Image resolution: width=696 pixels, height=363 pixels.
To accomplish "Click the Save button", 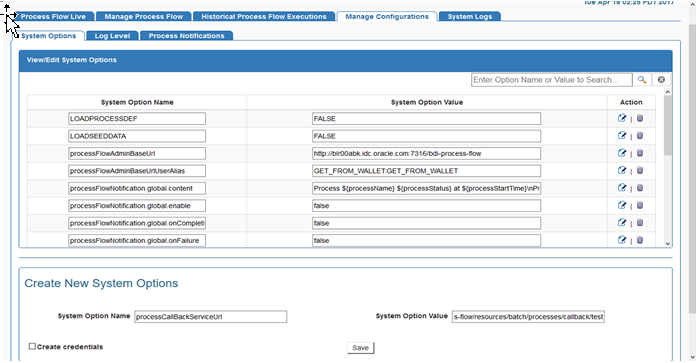I will click(x=360, y=348).
